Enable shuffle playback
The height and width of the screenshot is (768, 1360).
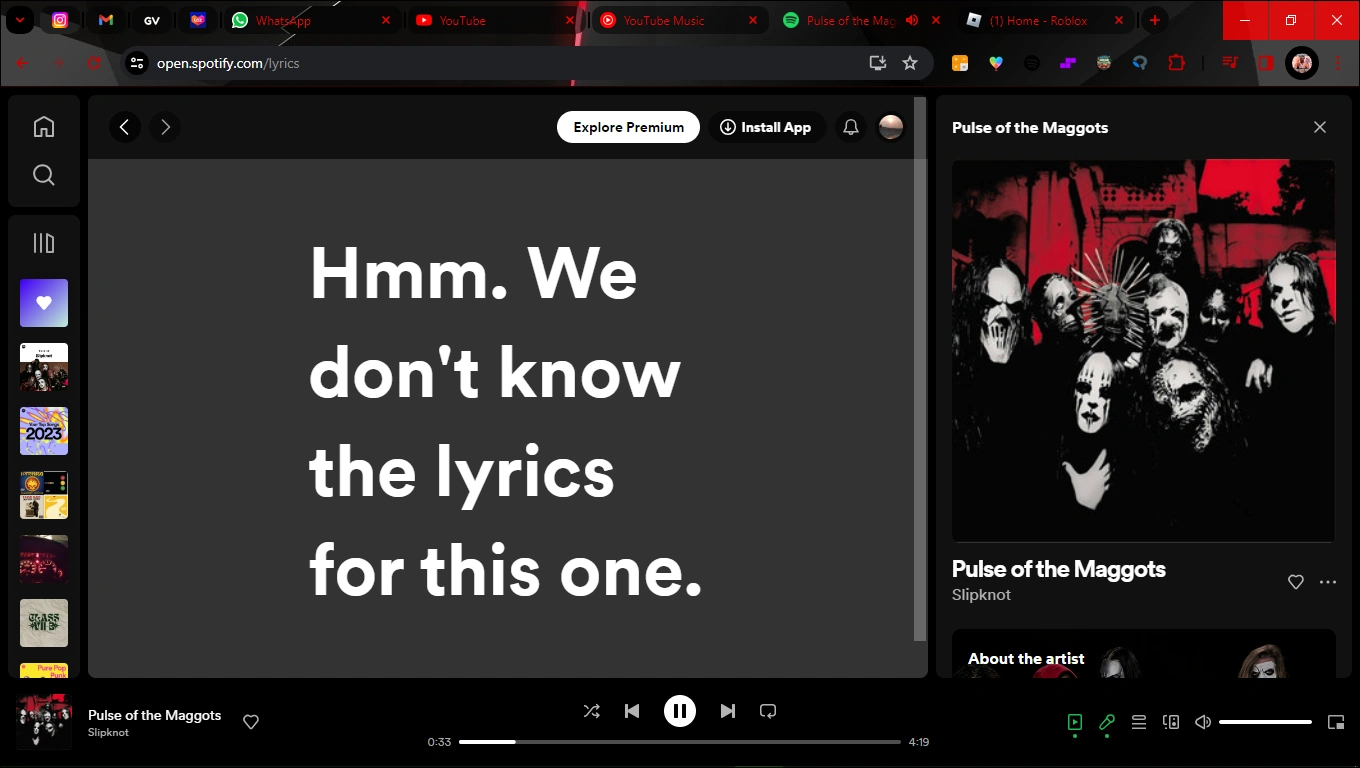pos(591,711)
